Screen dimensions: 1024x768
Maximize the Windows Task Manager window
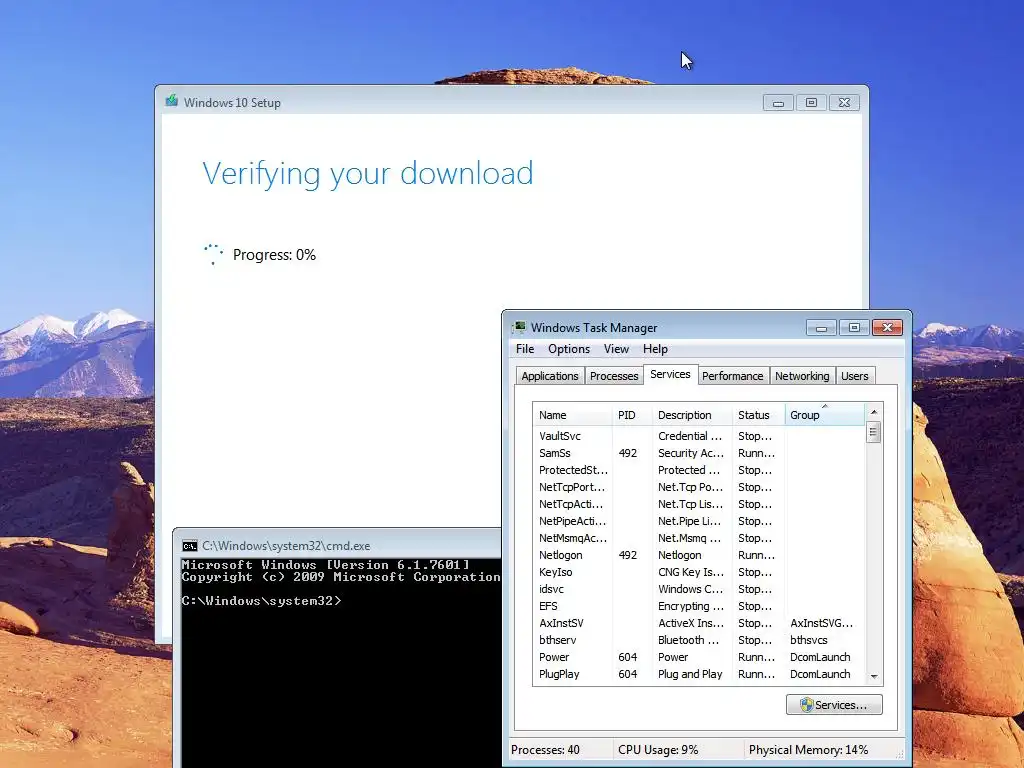pos(854,327)
